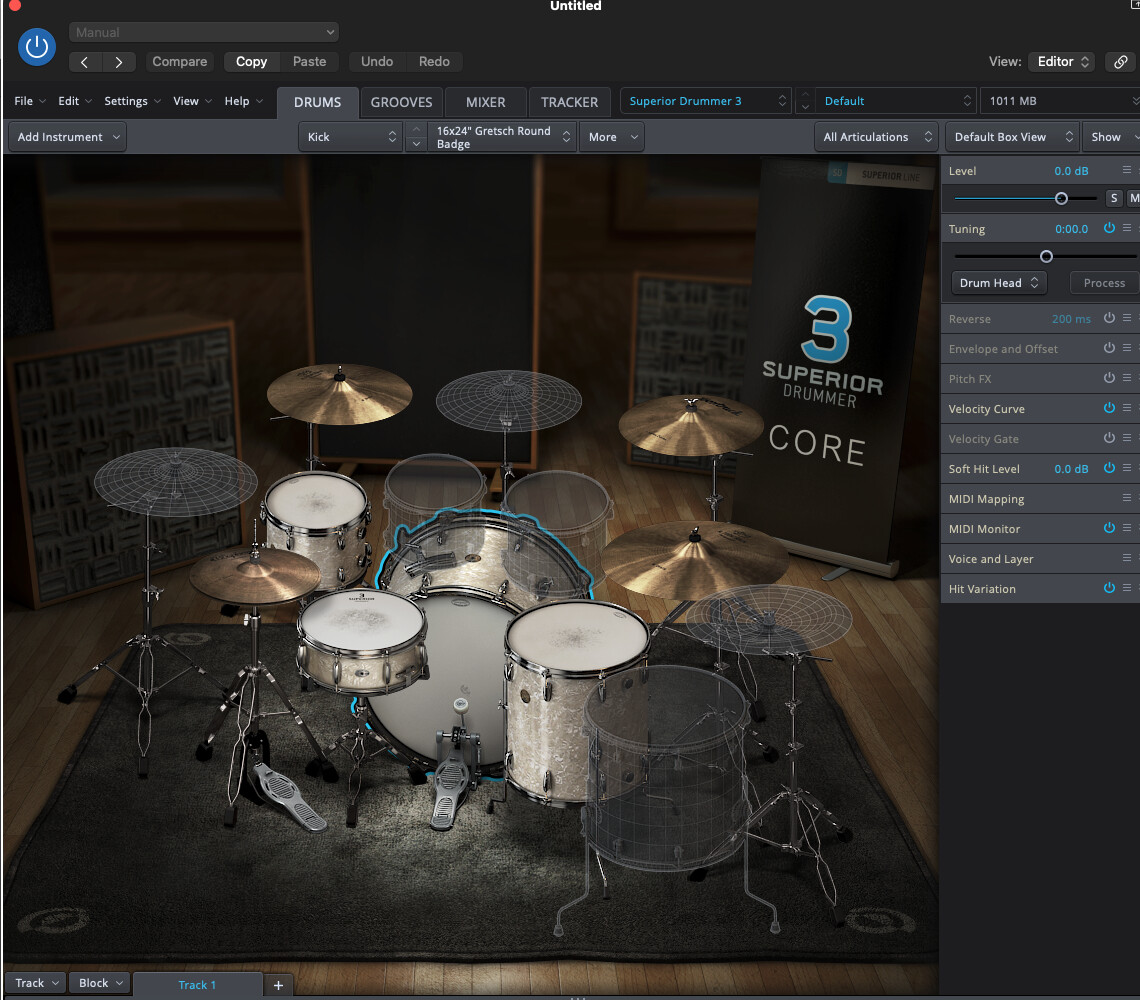Disable Velocity Curve power toggle
1140x1000 pixels.
coord(1109,408)
